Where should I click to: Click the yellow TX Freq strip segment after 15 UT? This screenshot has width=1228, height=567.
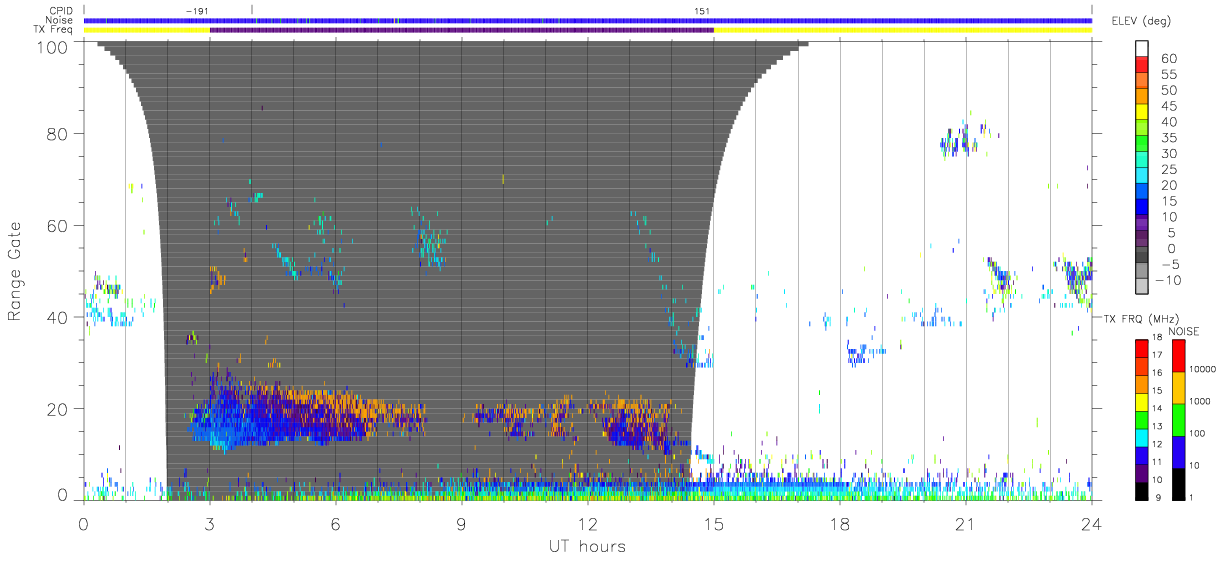click(902, 30)
